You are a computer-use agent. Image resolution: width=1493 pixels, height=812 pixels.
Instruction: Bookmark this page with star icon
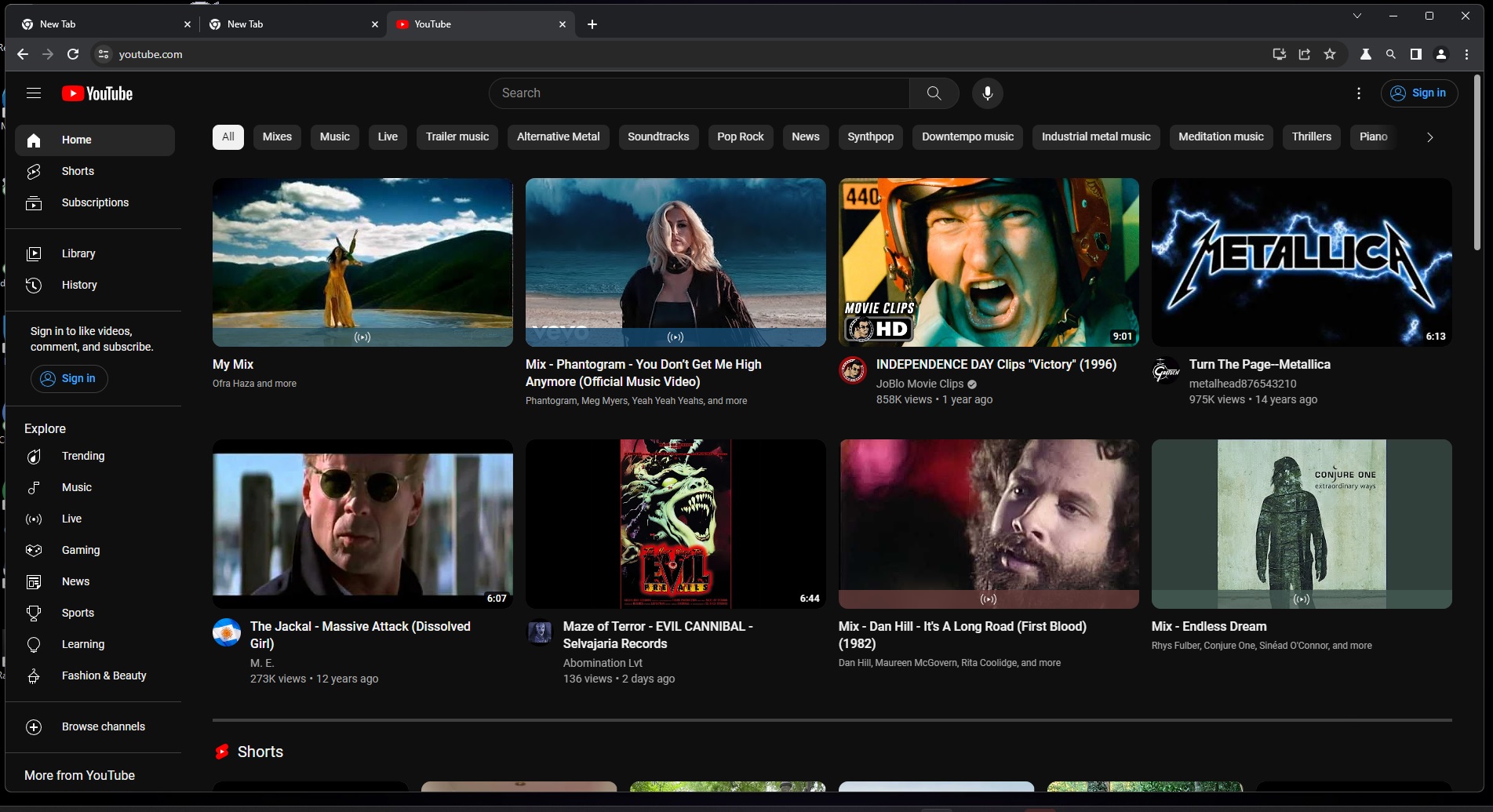coord(1329,54)
